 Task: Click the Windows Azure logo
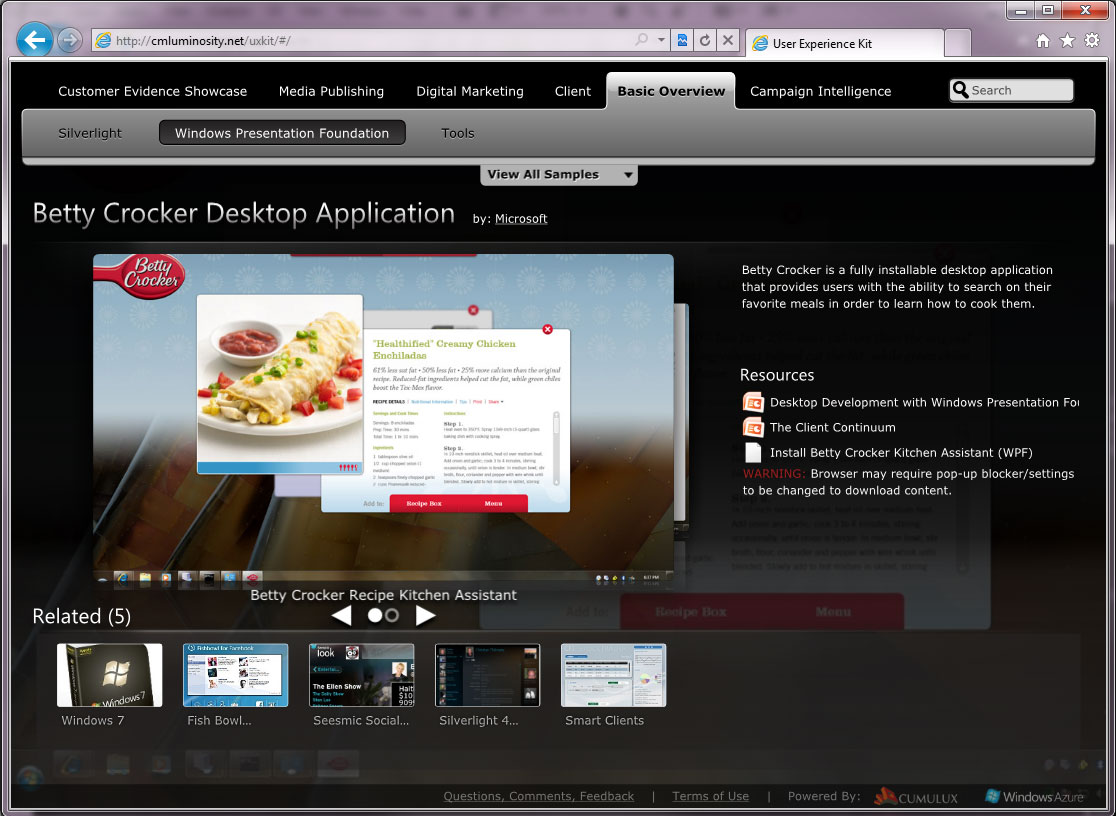tap(1035, 797)
